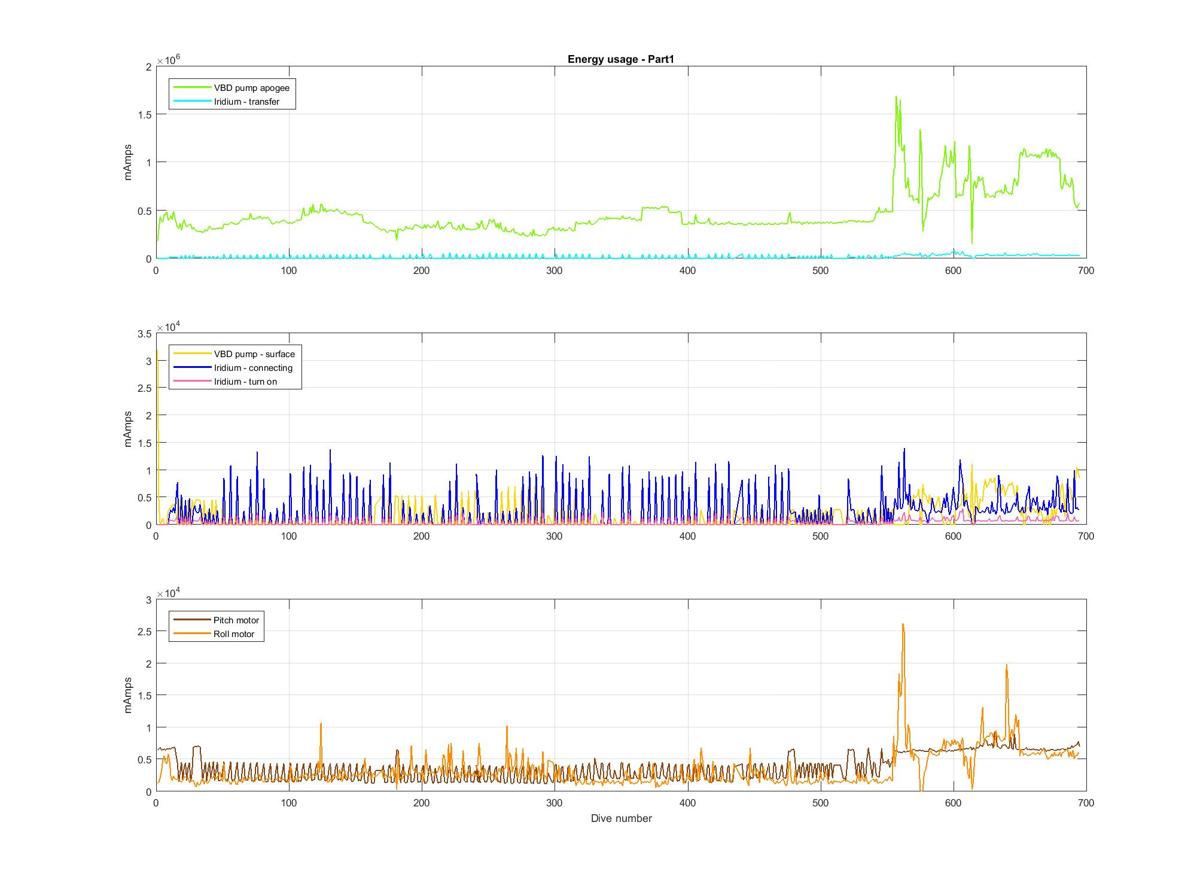Screen dimensions: 1200x889
Task: Click the 'mAmps' y-label of the middle plot
Action: tap(128, 429)
